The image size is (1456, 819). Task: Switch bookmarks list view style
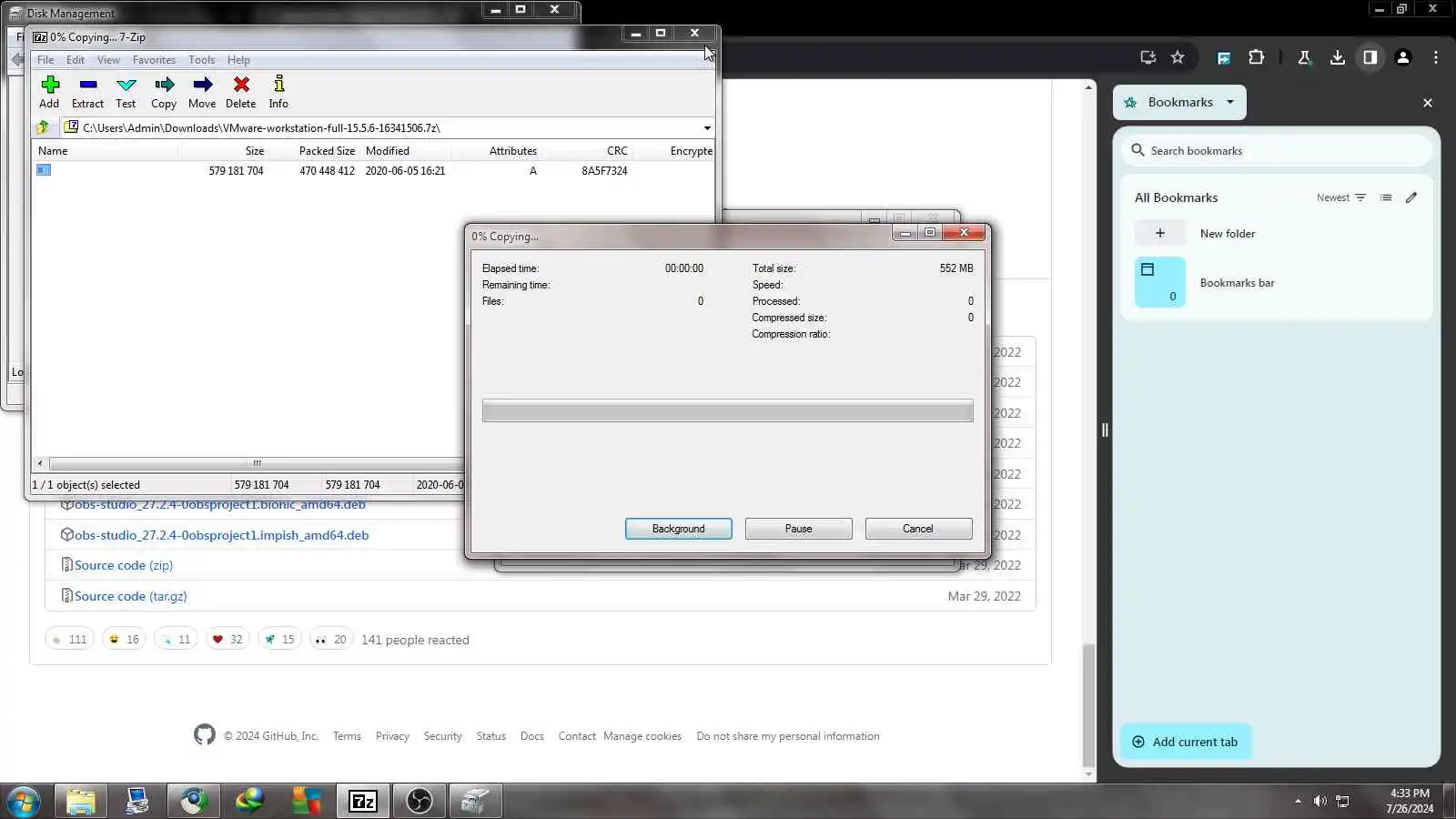click(1386, 197)
